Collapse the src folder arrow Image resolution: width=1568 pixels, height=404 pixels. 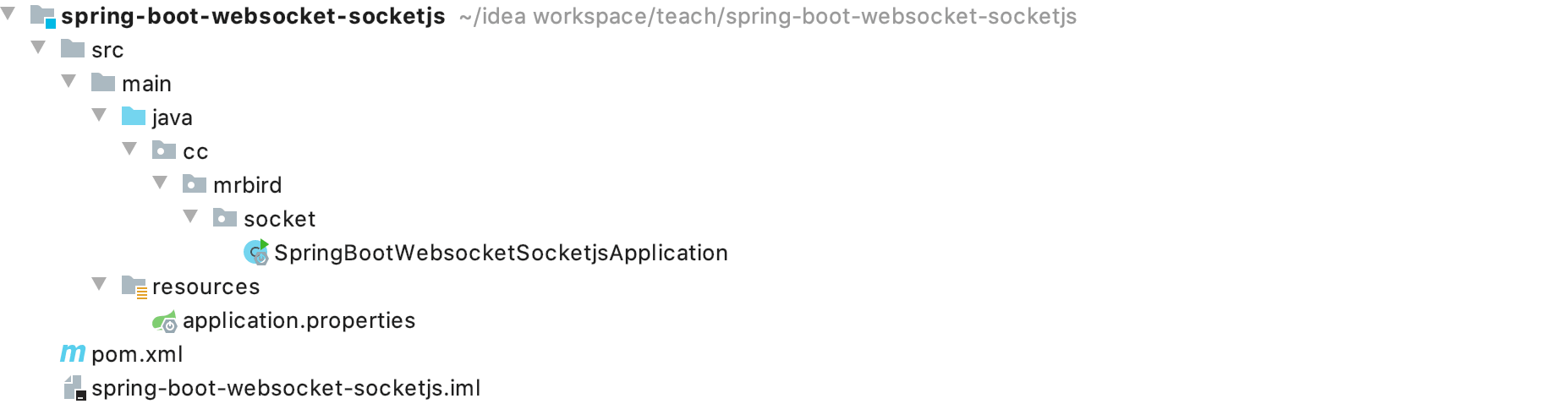(x=38, y=47)
